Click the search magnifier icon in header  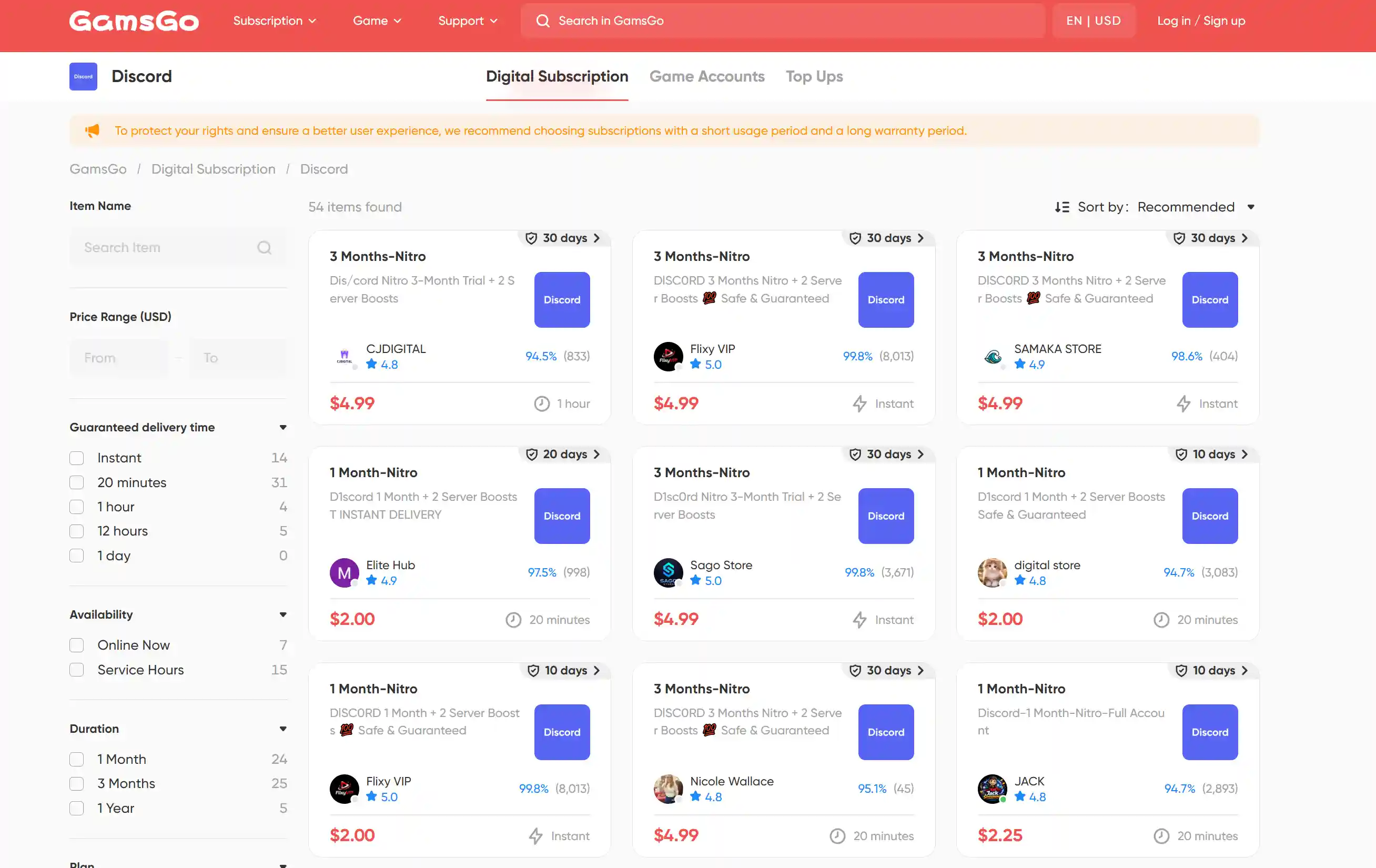(x=542, y=21)
